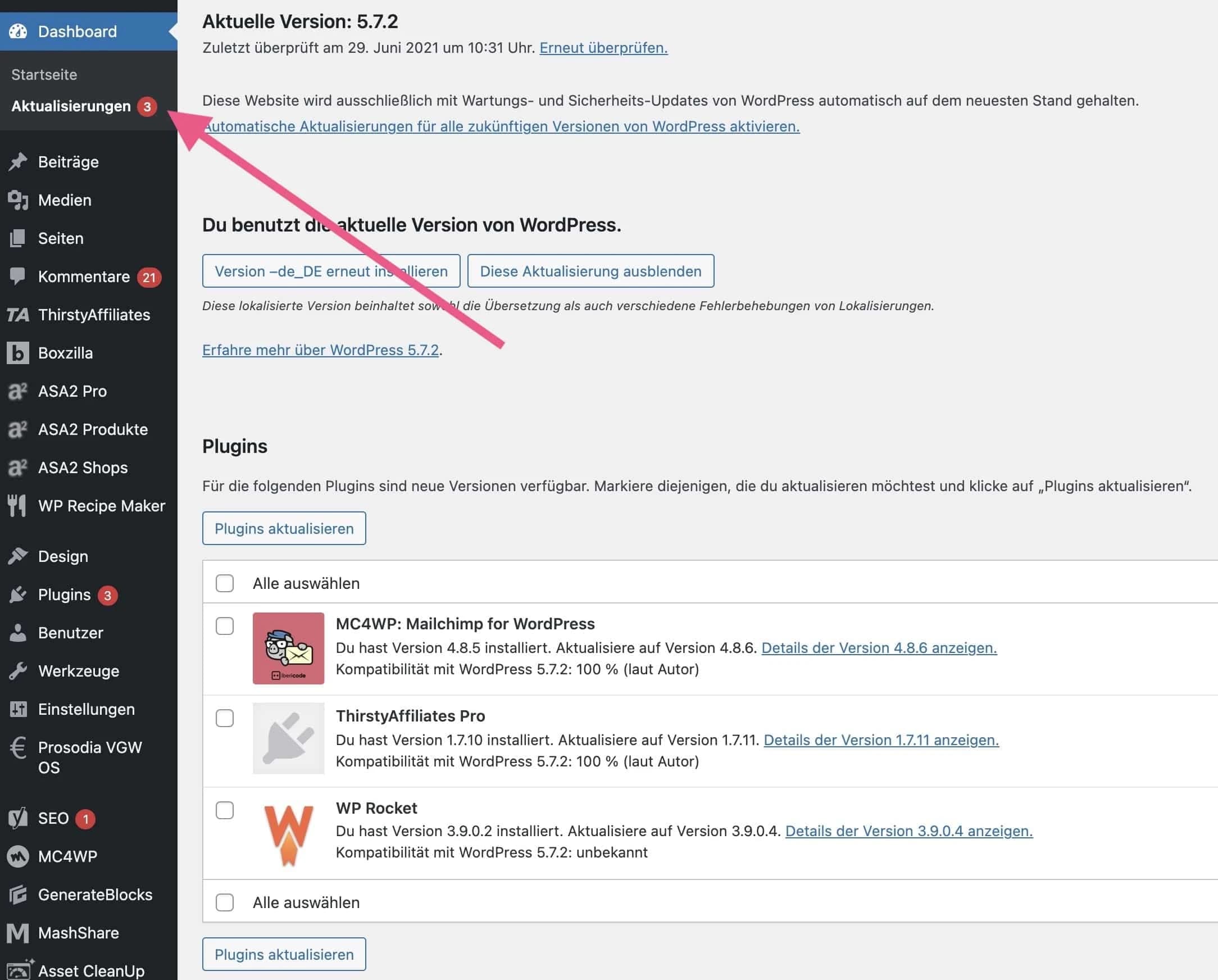Open the MashShare sidebar entry
This screenshot has width=1218, height=980.
pyautogui.click(x=78, y=933)
